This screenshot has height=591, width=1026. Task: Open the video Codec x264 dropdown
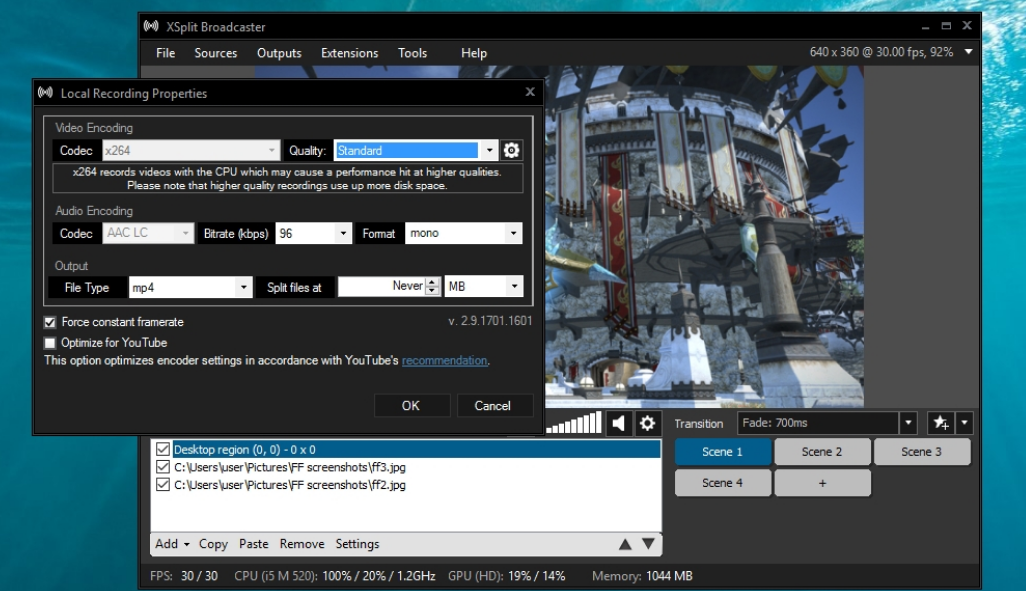pyautogui.click(x=191, y=151)
